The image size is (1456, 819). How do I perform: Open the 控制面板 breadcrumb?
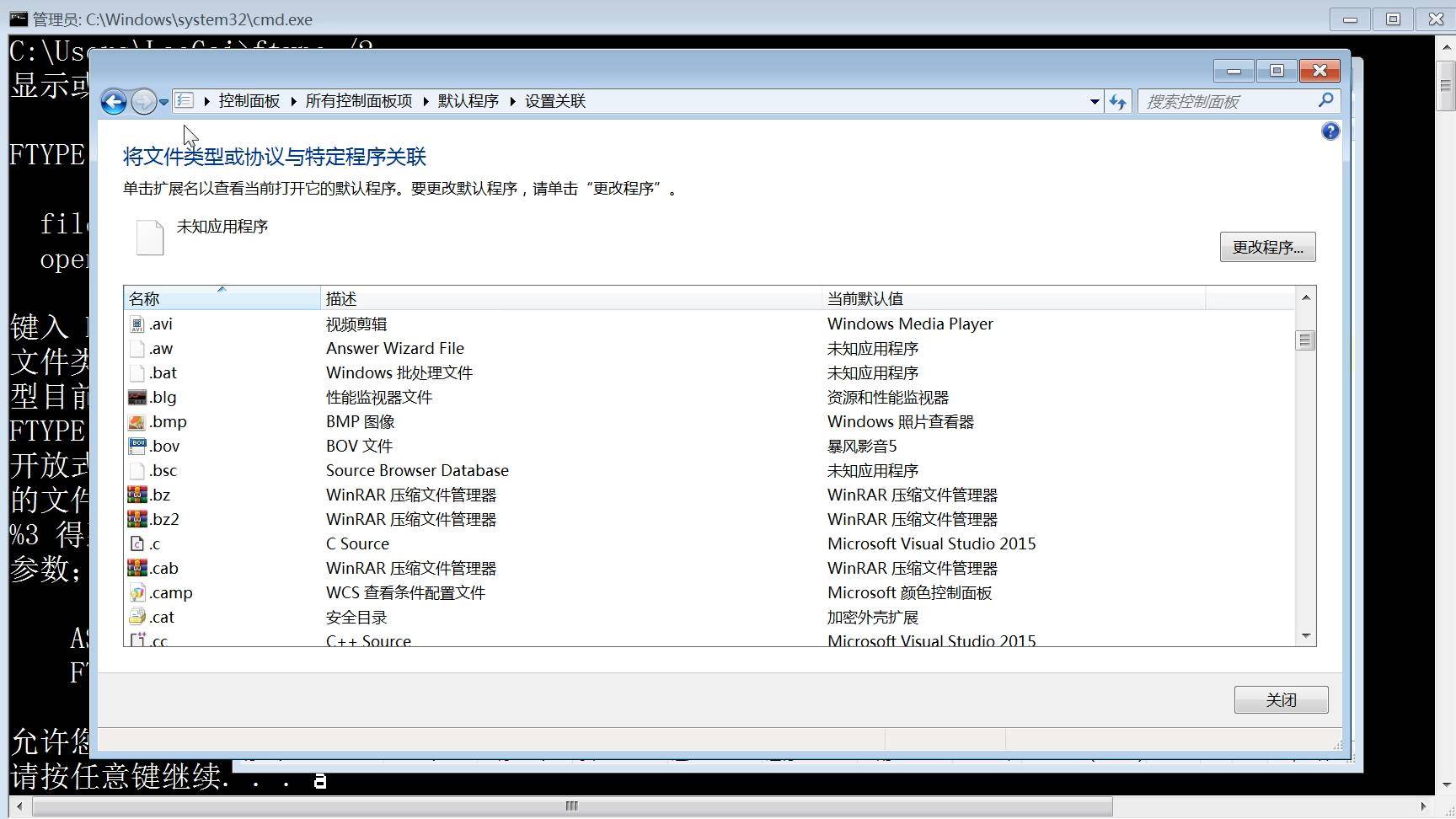point(249,101)
